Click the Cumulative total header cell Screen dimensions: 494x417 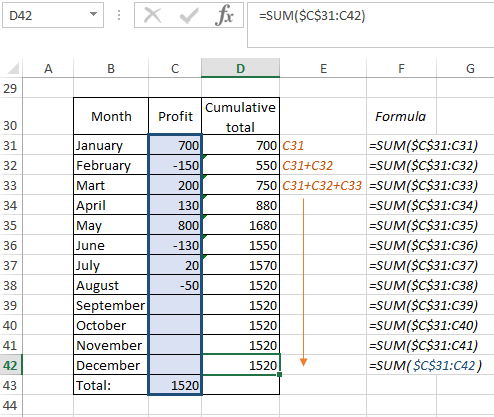[240, 116]
